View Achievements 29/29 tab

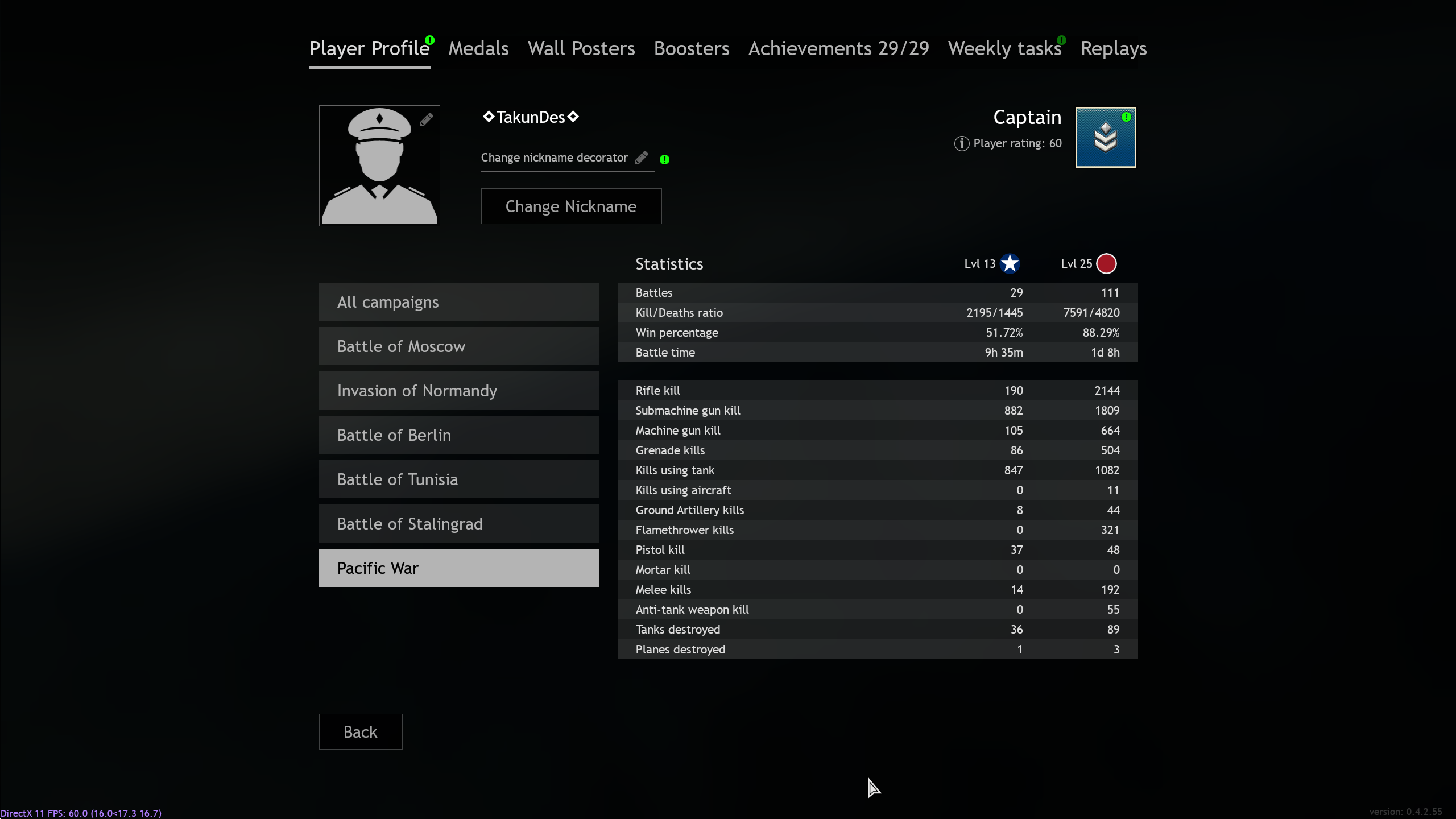point(838,49)
